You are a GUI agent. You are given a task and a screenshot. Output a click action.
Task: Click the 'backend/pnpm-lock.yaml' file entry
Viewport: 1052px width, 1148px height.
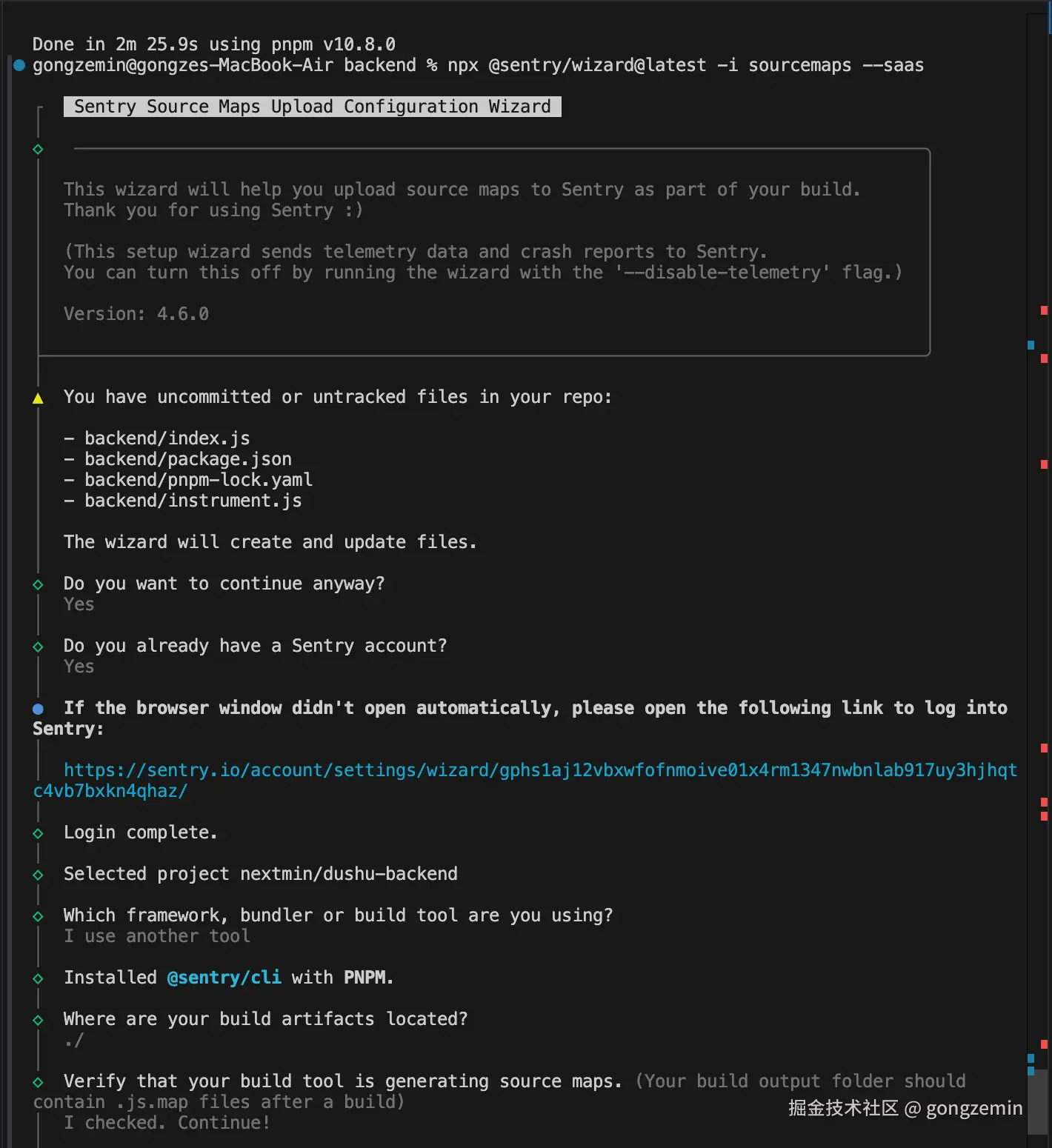pyautogui.click(x=199, y=480)
